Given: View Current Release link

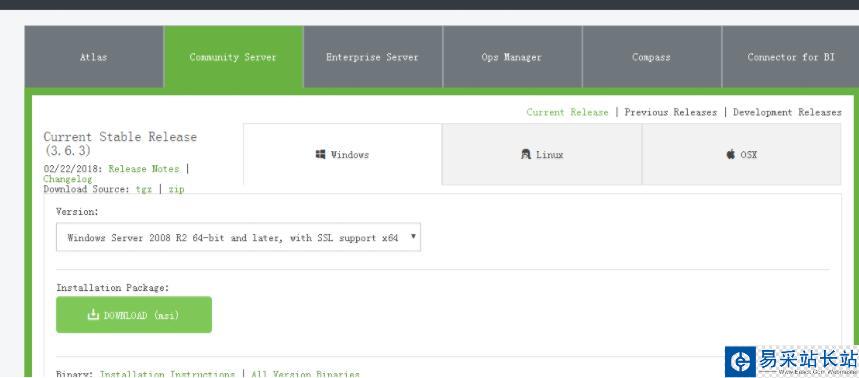Looking at the screenshot, I should pos(567,112).
